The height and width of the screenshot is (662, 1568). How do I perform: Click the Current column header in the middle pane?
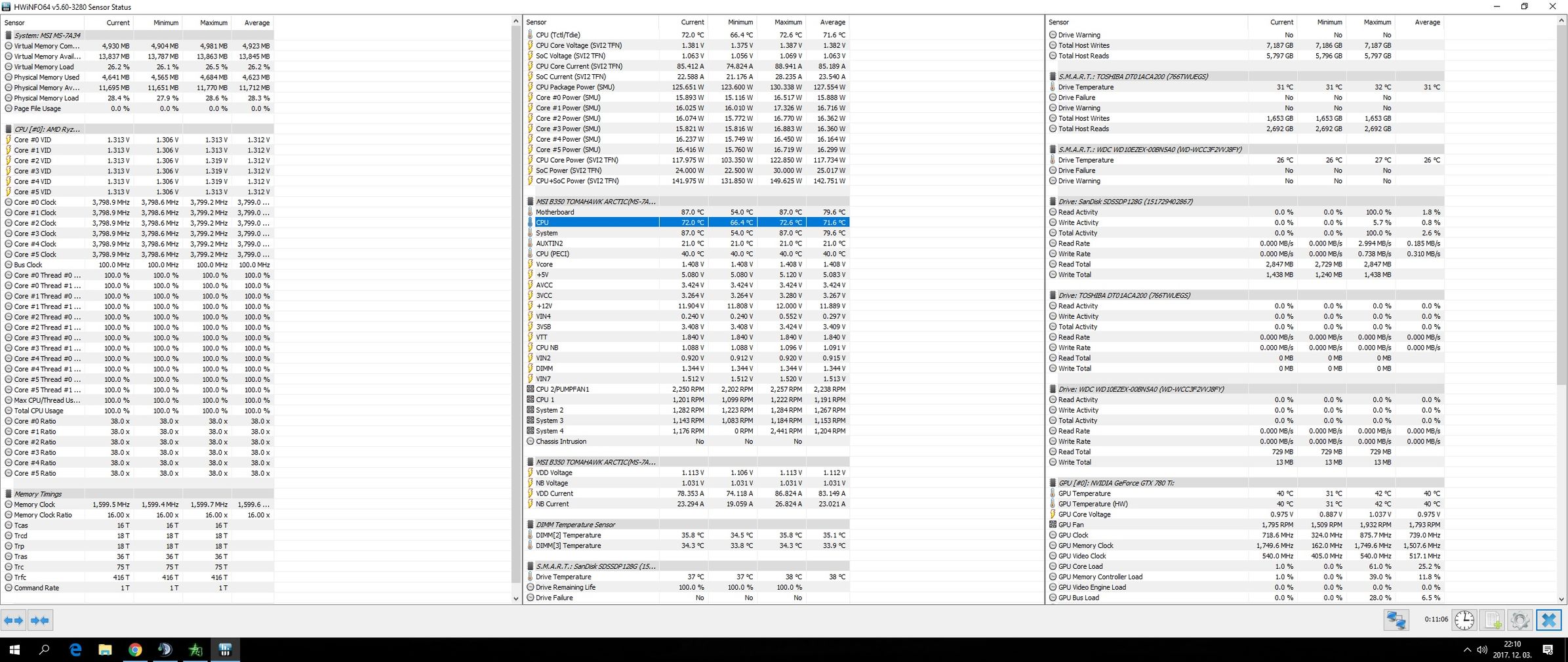pyautogui.click(x=683, y=22)
